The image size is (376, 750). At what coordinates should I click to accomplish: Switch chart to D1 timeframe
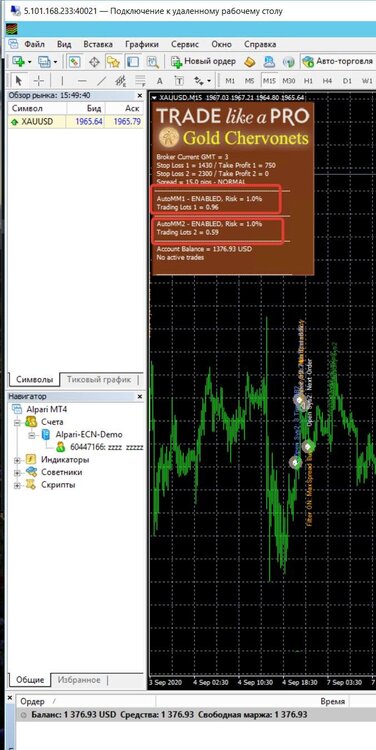tap(347, 80)
